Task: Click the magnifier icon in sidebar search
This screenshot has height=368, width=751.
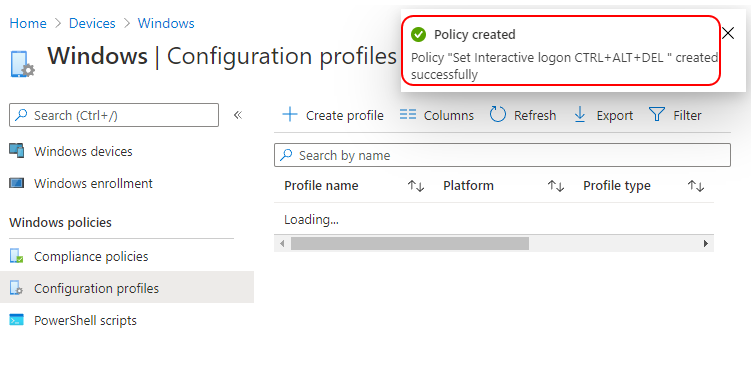Action: [21, 115]
